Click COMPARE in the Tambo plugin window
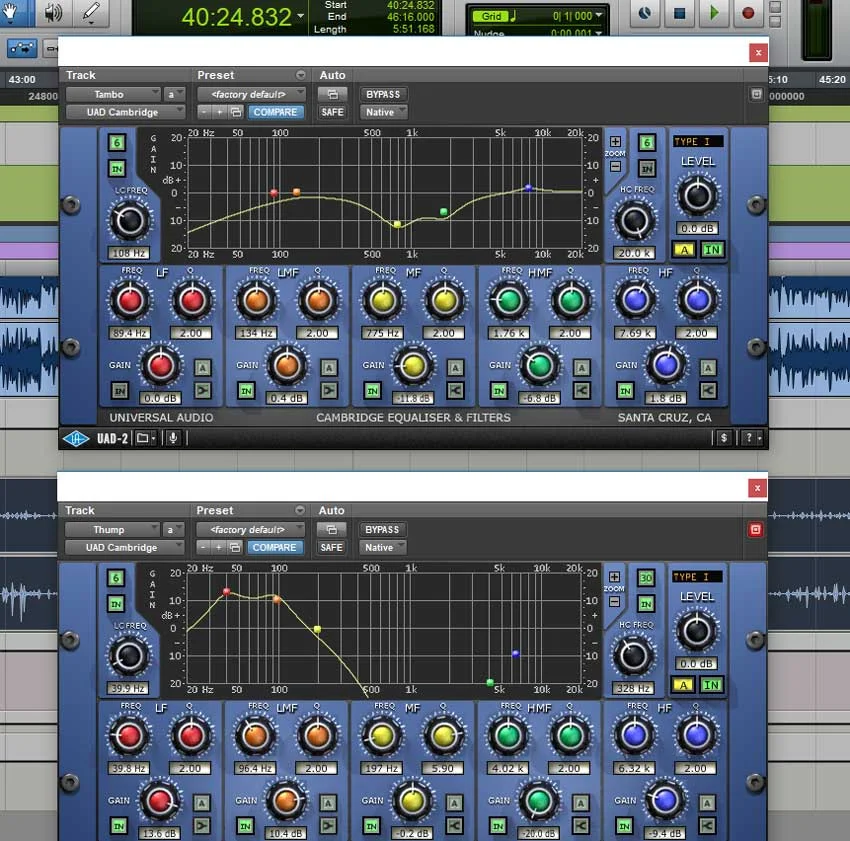The height and width of the screenshot is (841, 850). pyautogui.click(x=275, y=112)
